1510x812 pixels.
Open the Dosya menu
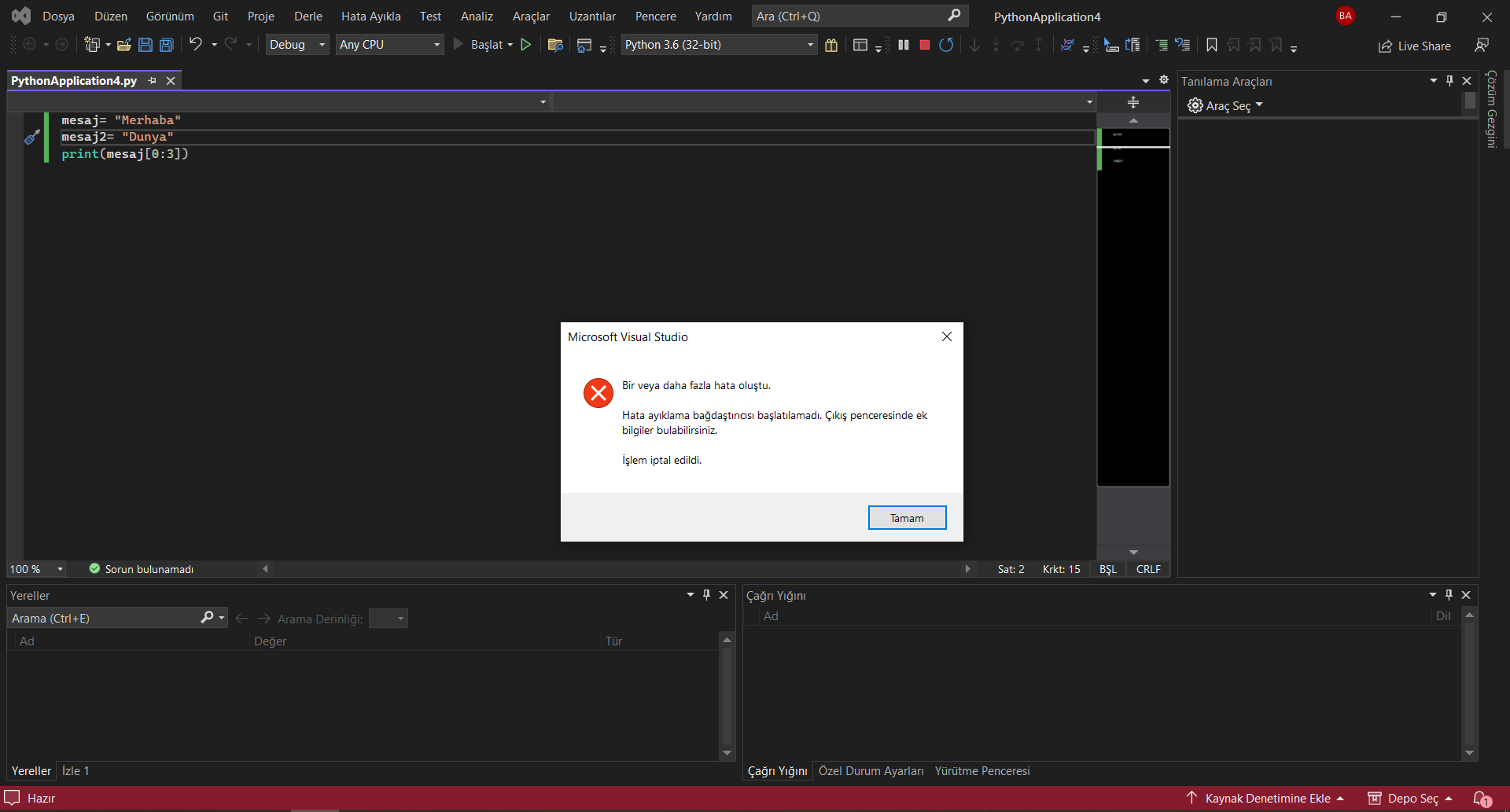pyautogui.click(x=58, y=17)
